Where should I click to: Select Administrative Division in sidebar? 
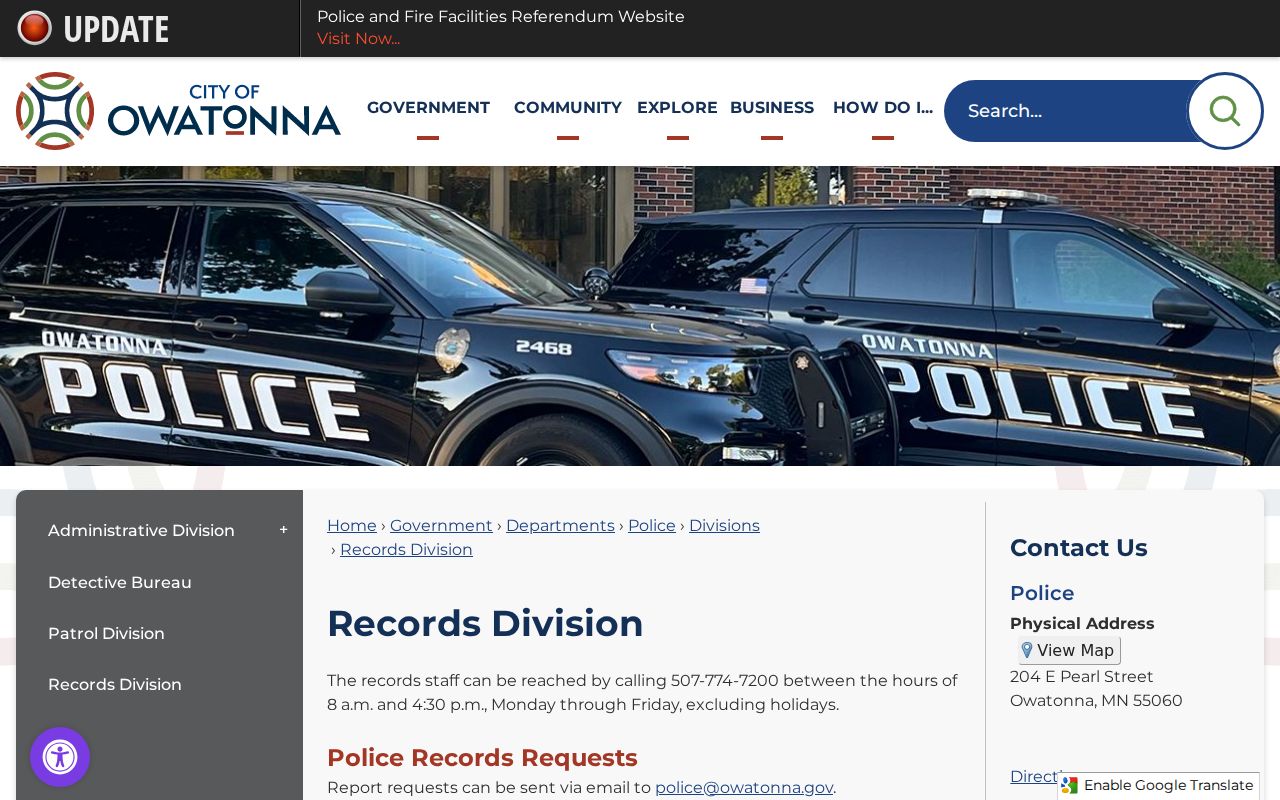141,530
